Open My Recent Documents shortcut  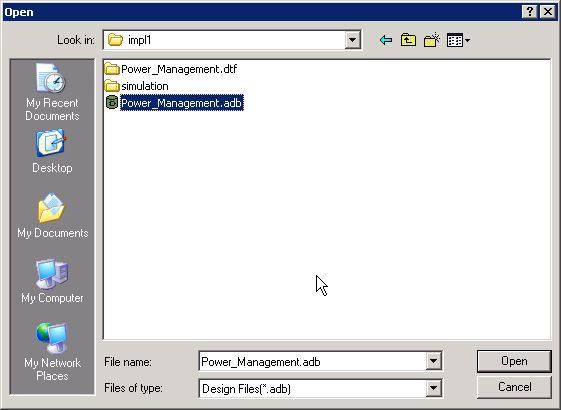pos(52,92)
